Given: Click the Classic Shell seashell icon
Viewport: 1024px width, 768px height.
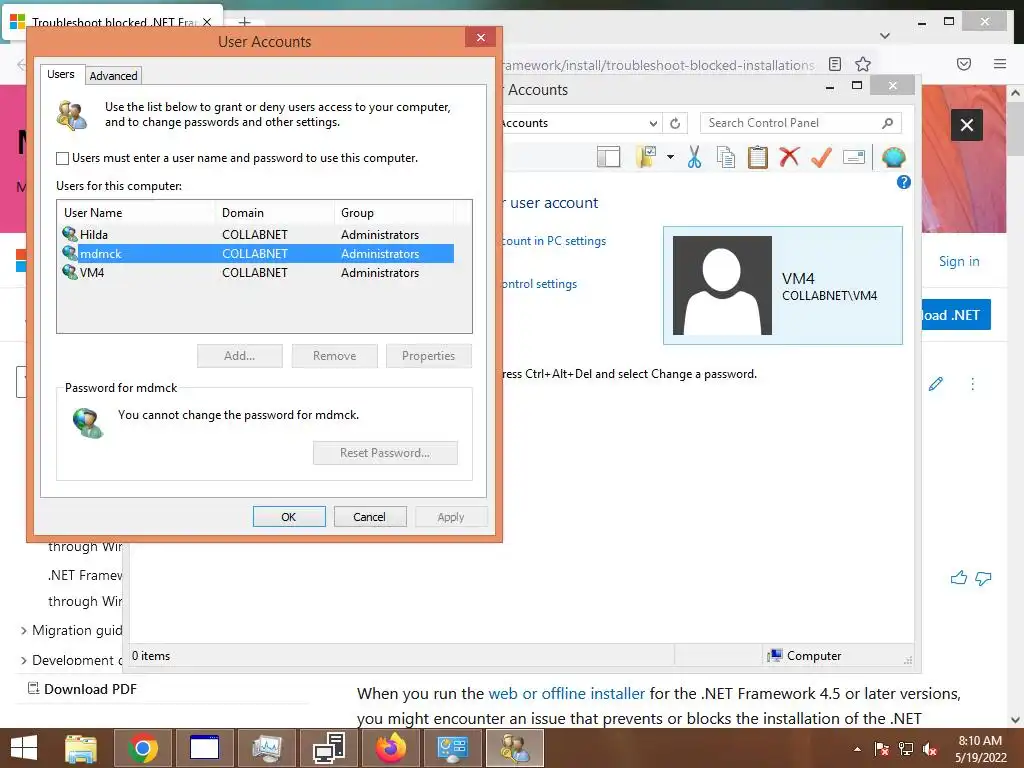Looking at the screenshot, I should (x=893, y=157).
